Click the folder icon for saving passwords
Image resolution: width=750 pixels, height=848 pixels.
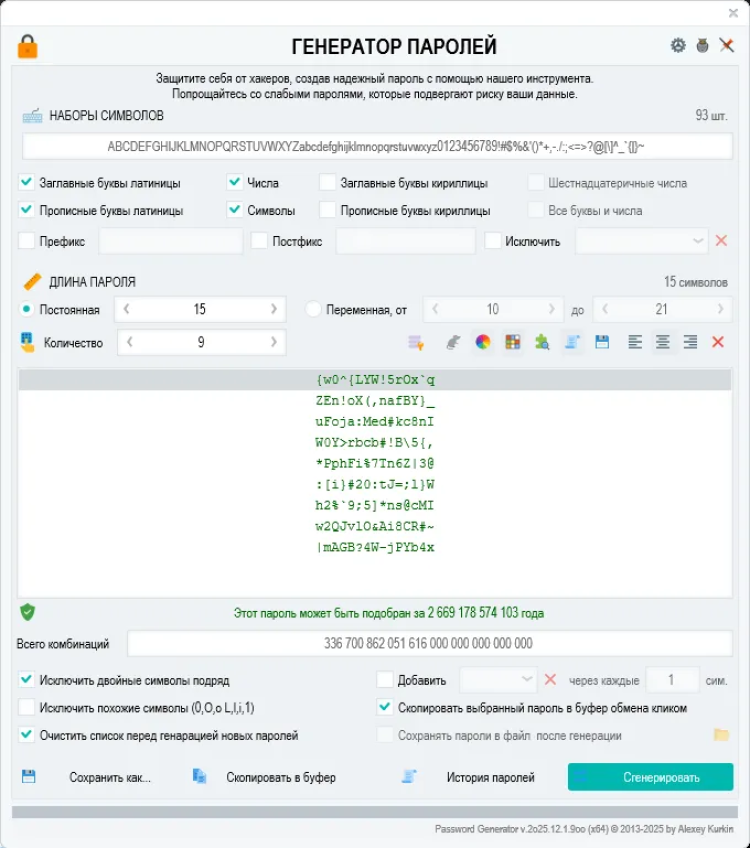(x=720, y=735)
